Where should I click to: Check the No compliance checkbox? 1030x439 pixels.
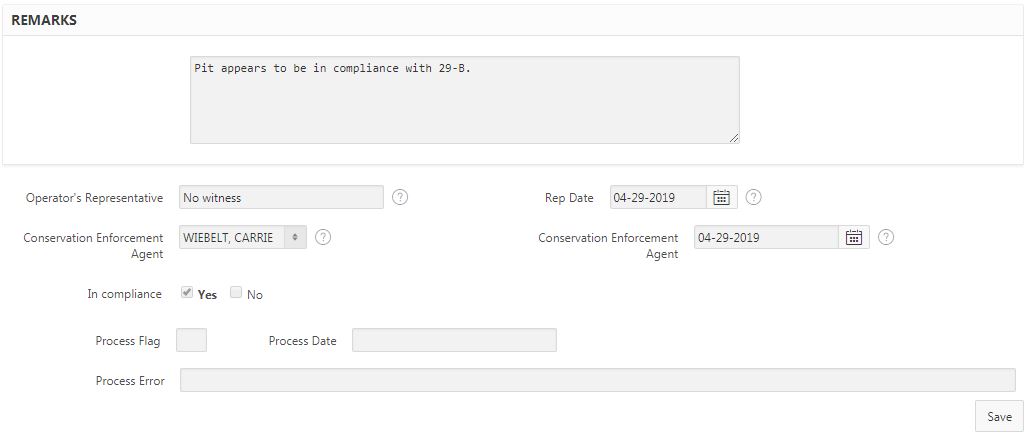tap(236, 293)
